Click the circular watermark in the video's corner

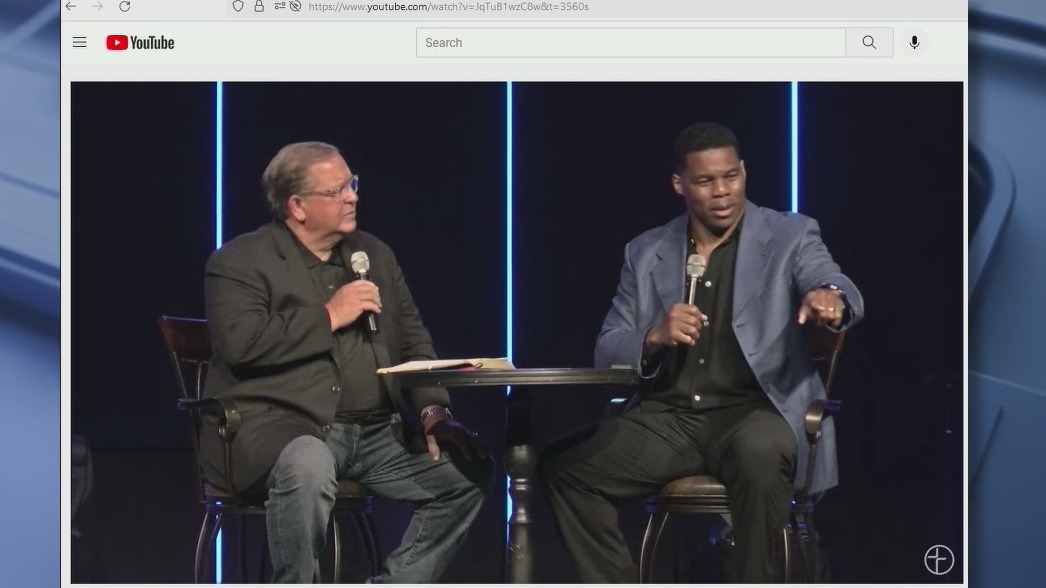[937, 559]
